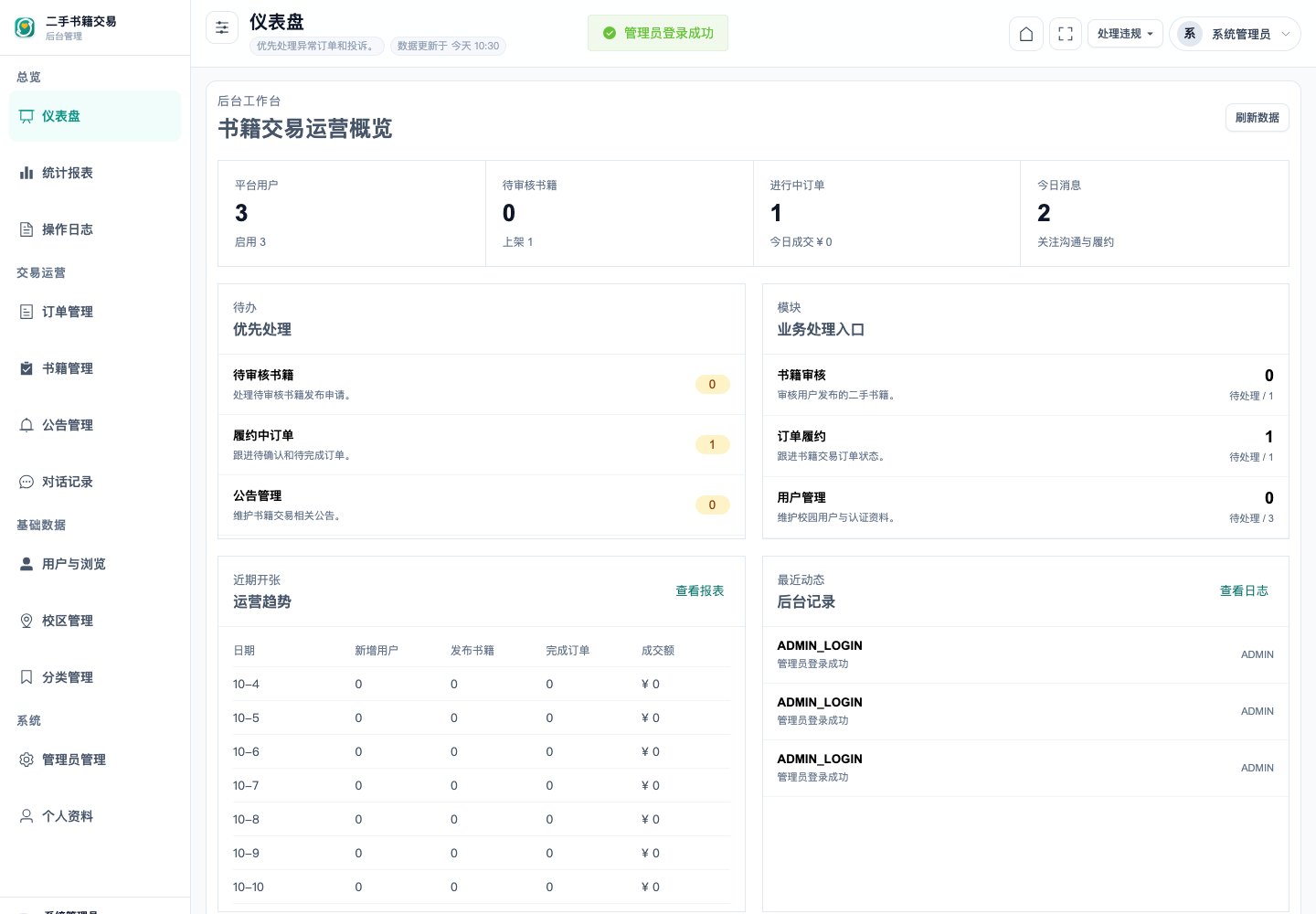This screenshot has width=1316, height=914.
Task: Open 订单管理 in the sidebar
Action: (95, 312)
